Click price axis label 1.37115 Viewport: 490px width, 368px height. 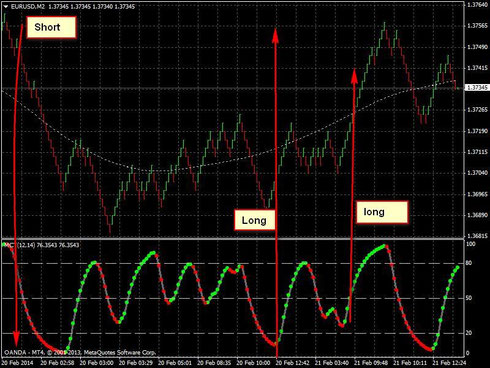(477, 152)
